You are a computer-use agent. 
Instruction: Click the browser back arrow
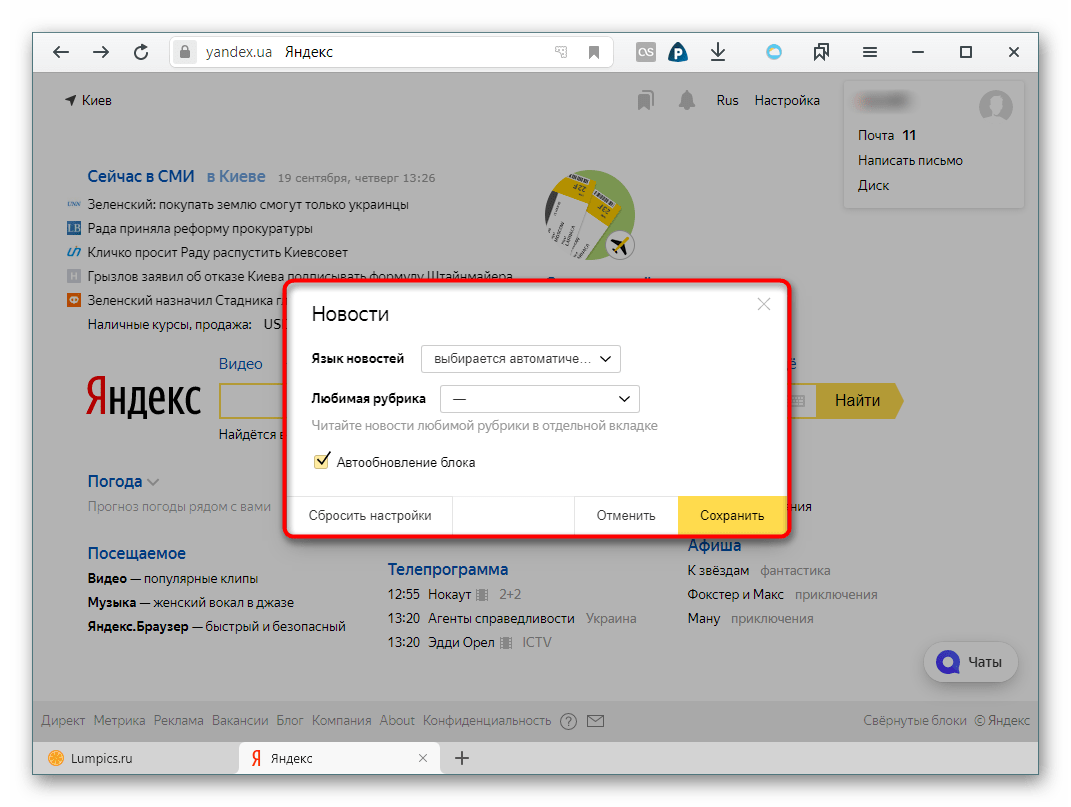click(61, 53)
